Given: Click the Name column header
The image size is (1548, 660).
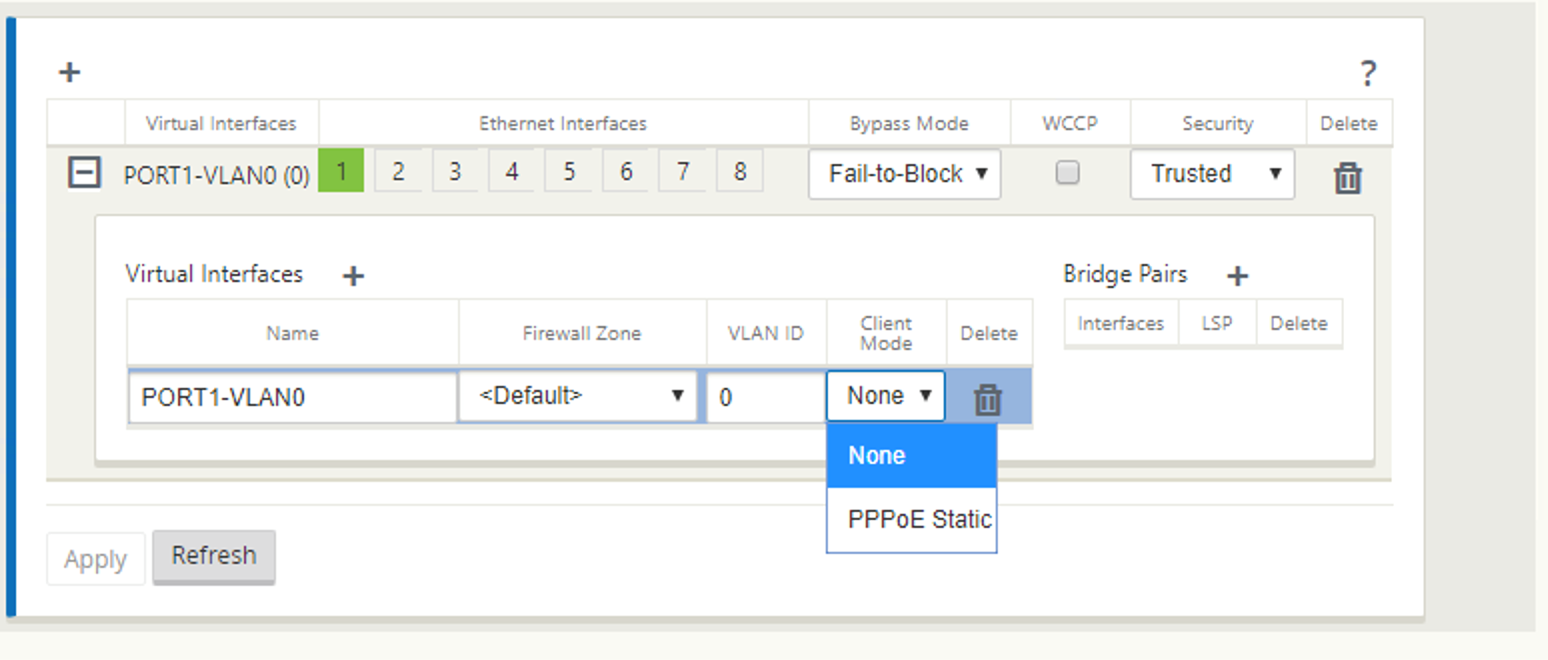Looking at the screenshot, I should tap(292, 333).
